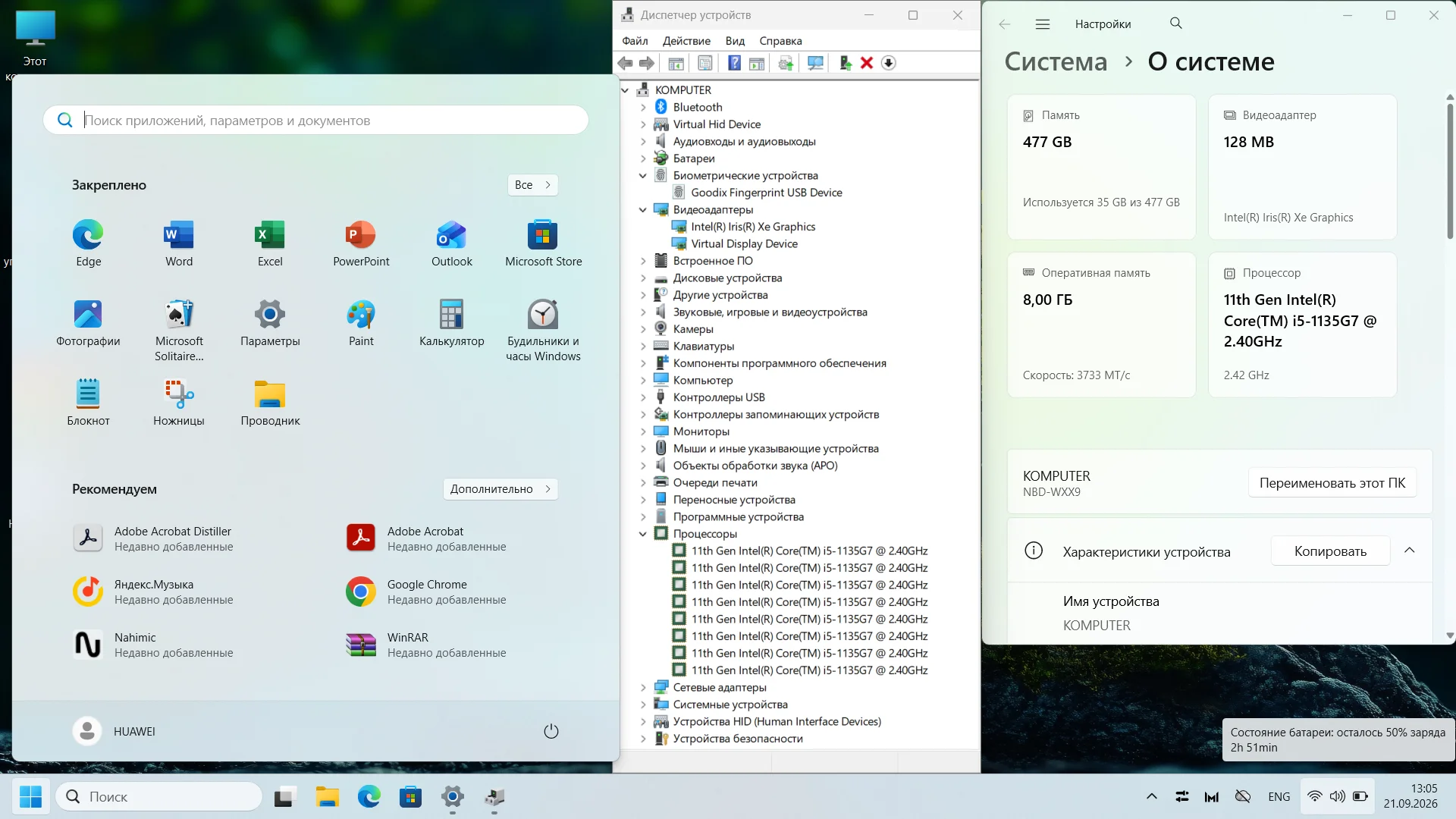Open Яндекс.Музыка from recommendations

point(153,591)
